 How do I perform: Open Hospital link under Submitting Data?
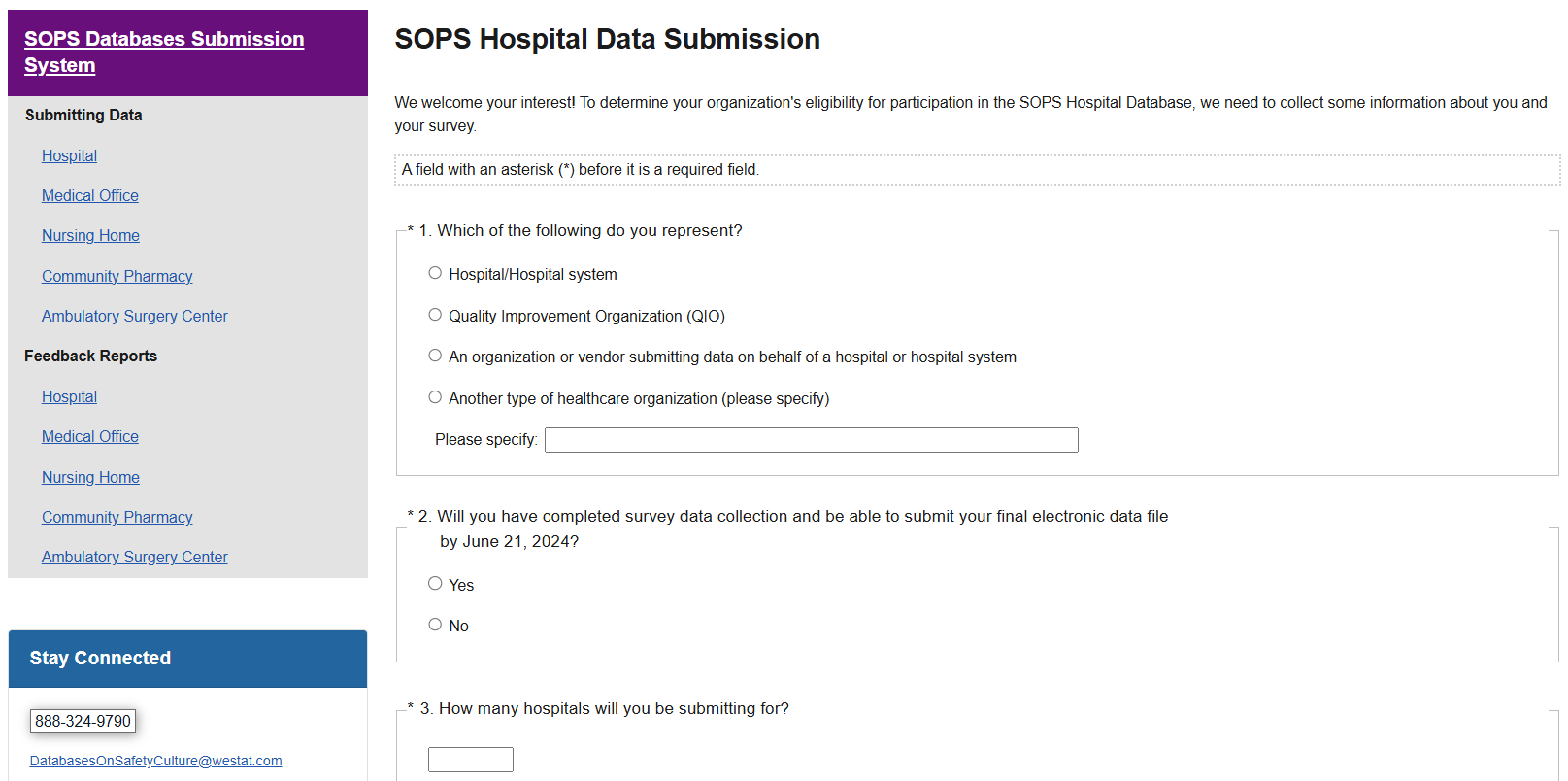click(69, 155)
